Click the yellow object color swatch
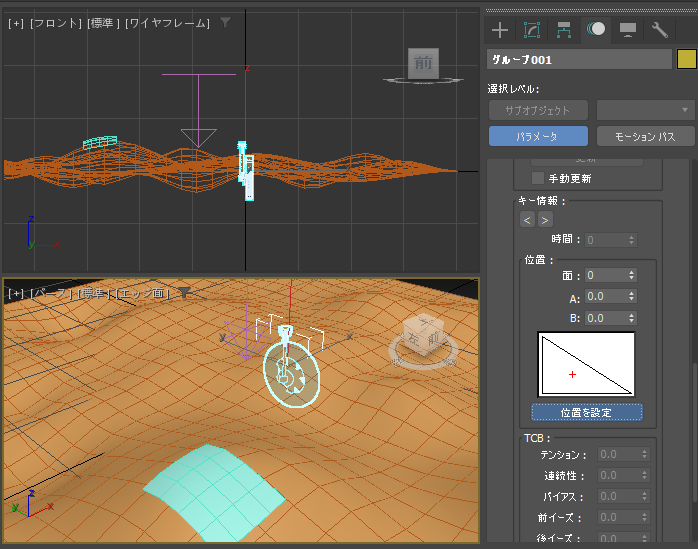 pos(686,59)
